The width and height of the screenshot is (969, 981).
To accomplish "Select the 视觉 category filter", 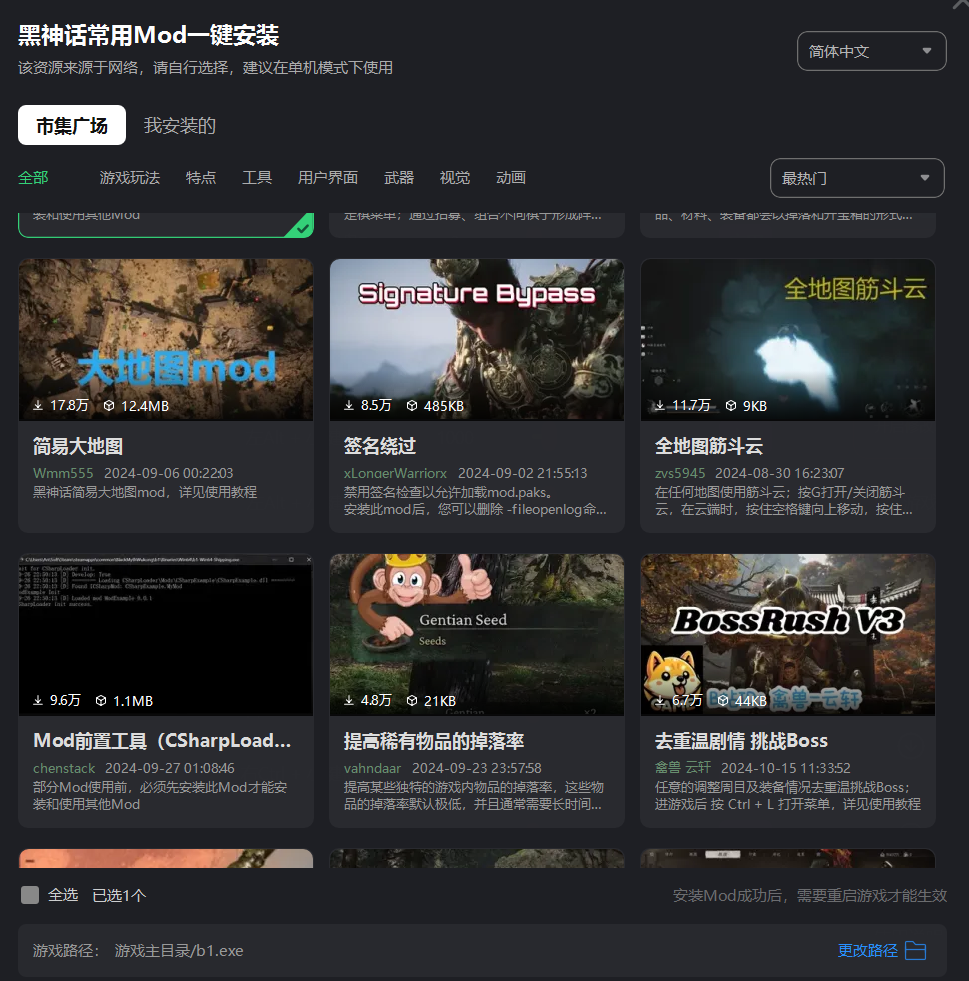I will click(455, 178).
